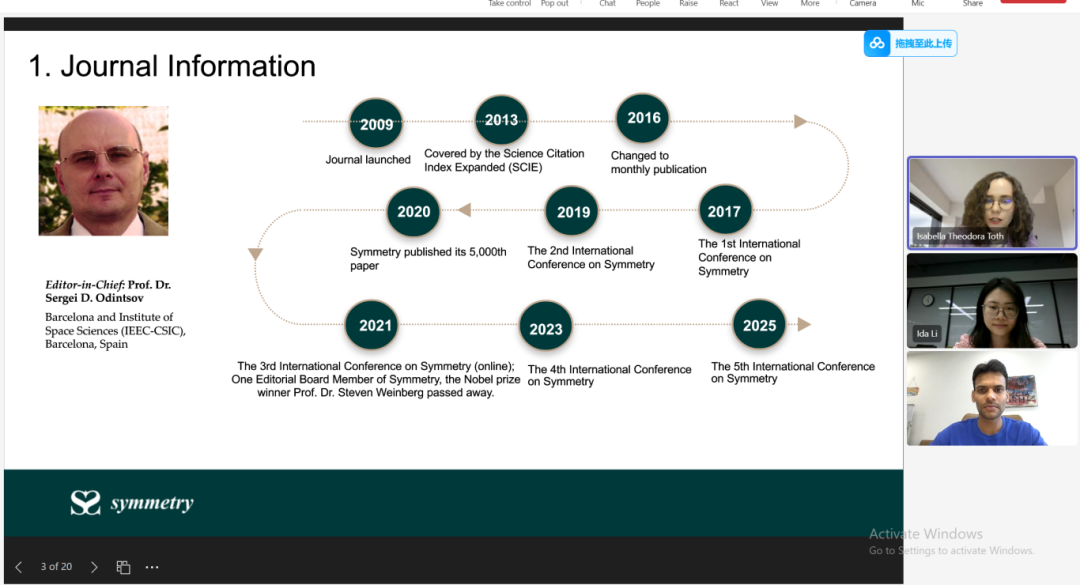Open the slide grid view icon

(x=124, y=567)
